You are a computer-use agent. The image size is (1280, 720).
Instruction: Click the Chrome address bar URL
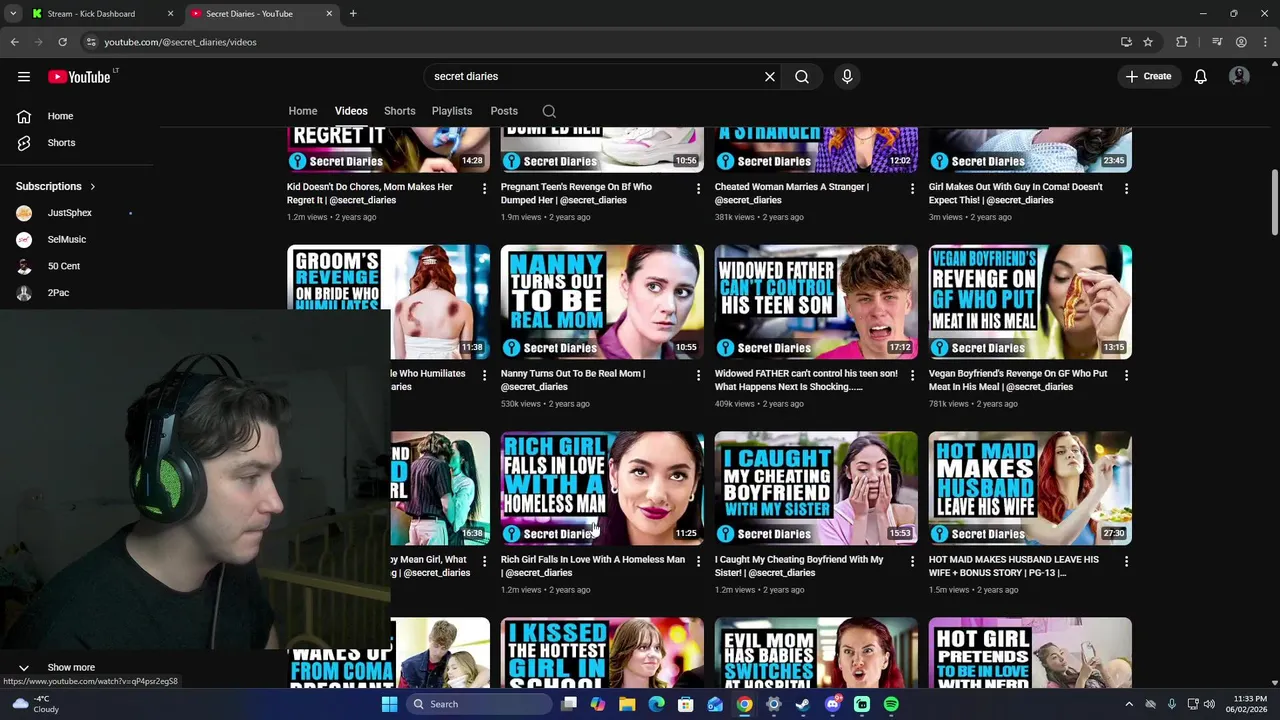(x=180, y=42)
